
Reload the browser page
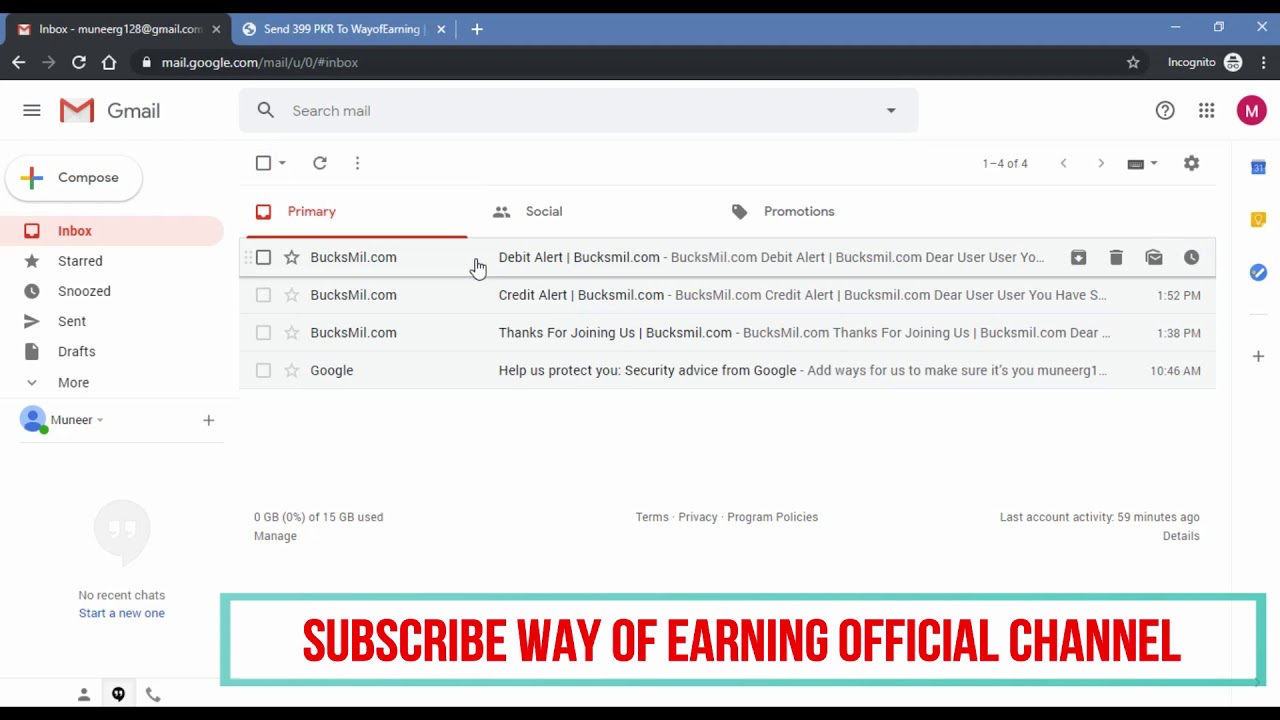coord(79,62)
